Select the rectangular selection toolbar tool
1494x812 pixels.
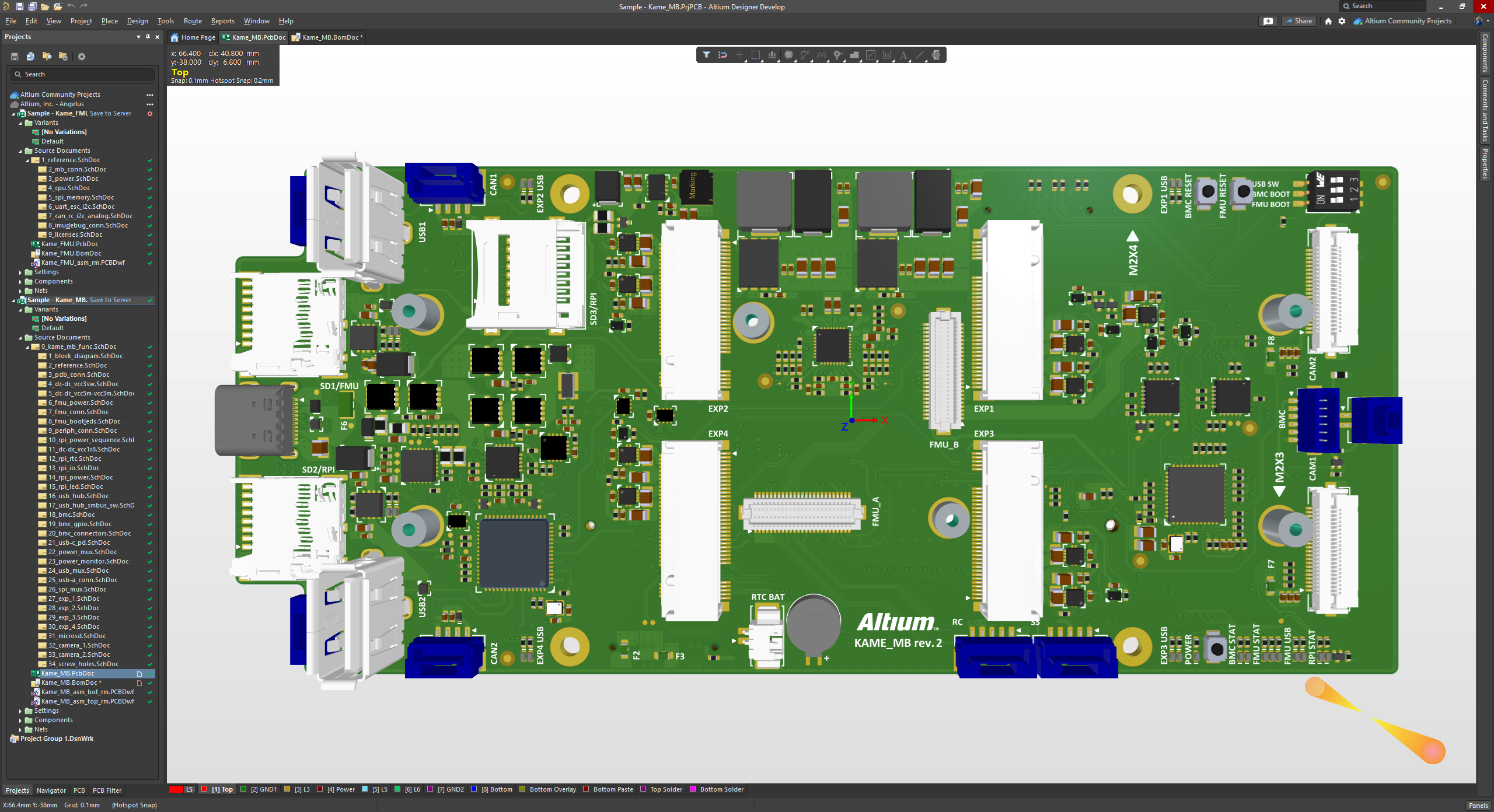click(756, 55)
